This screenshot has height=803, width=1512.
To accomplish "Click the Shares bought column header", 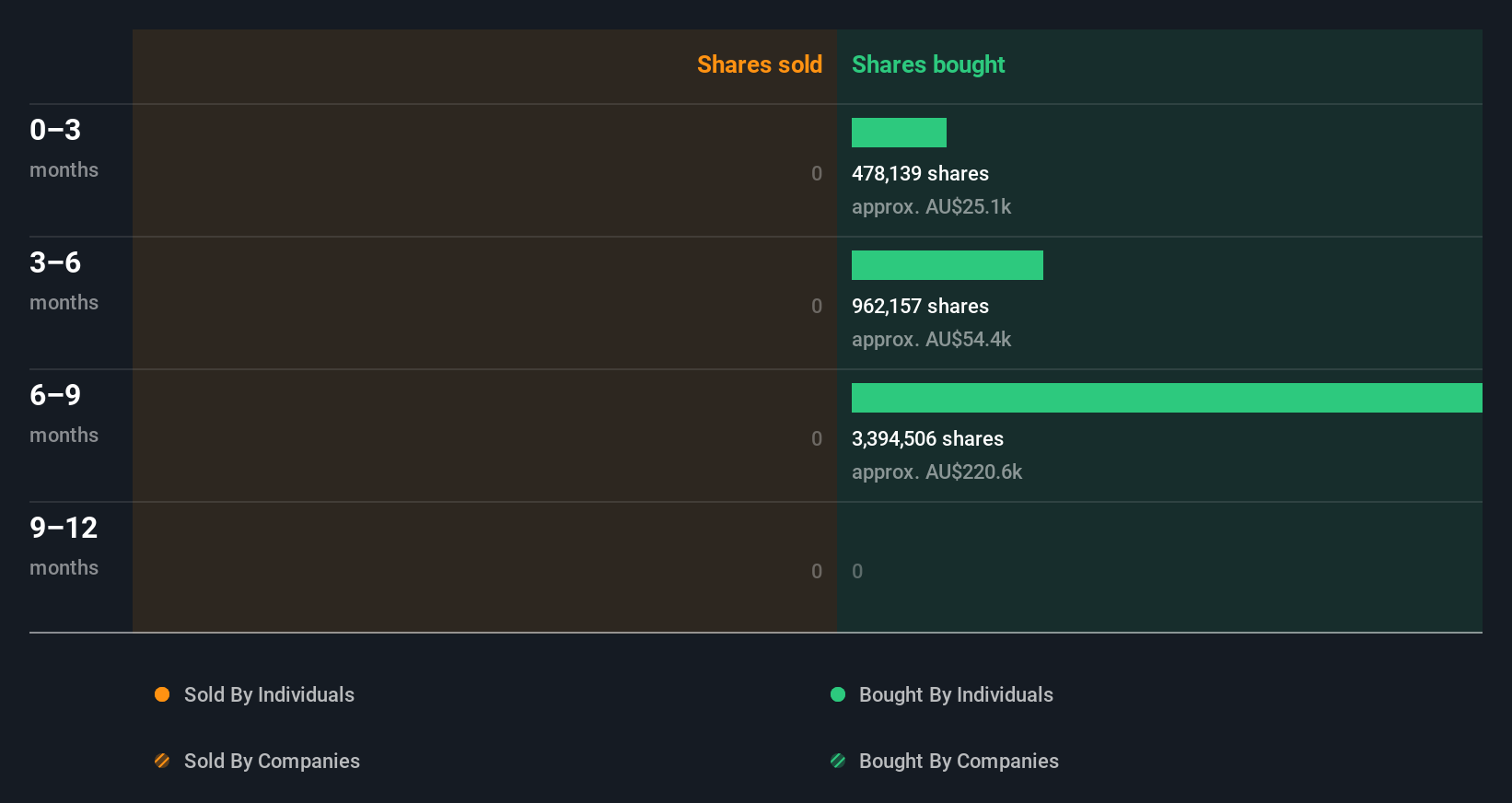I will [x=927, y=64].
